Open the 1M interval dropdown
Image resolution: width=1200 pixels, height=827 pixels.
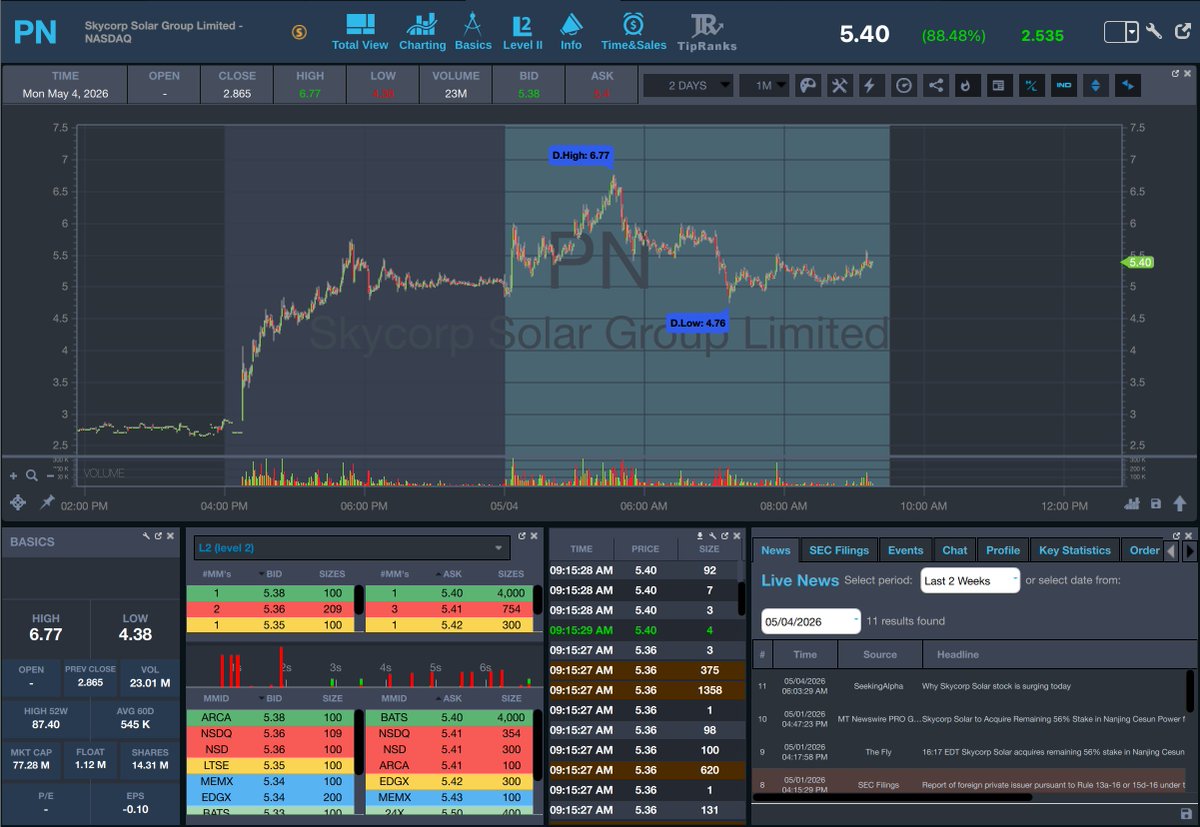click(764, 85)
